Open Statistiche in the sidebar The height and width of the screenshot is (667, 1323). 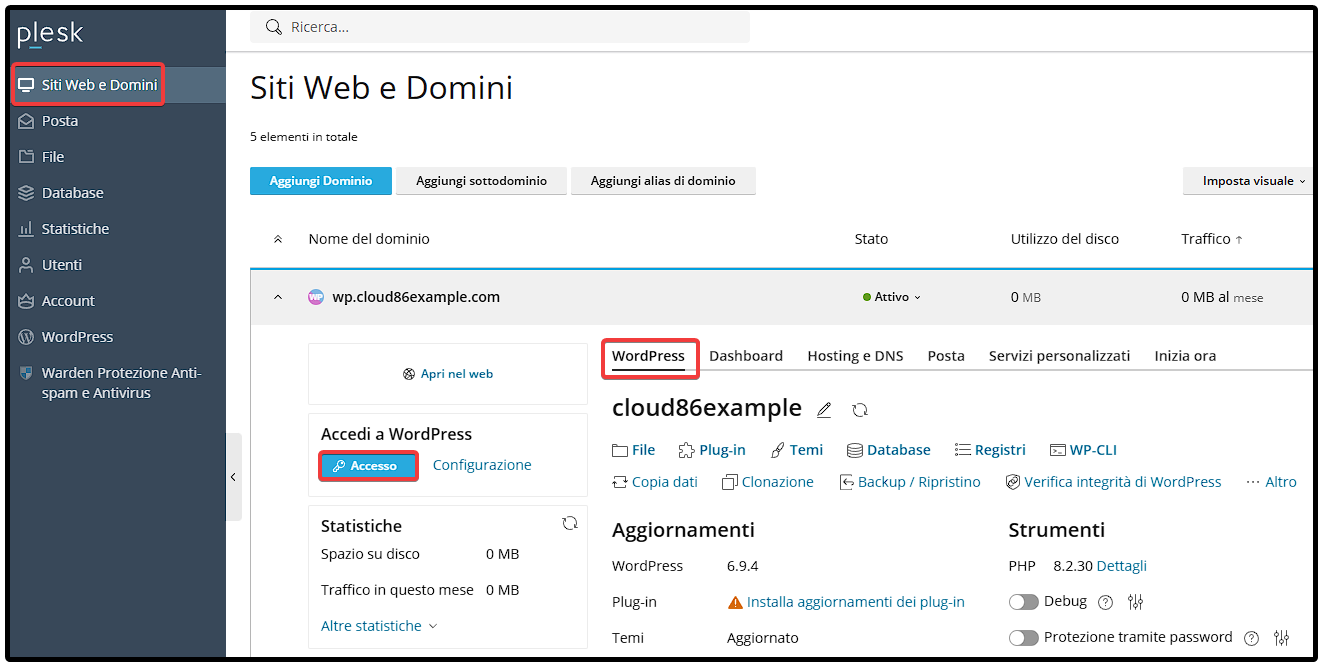click(64, 229)
